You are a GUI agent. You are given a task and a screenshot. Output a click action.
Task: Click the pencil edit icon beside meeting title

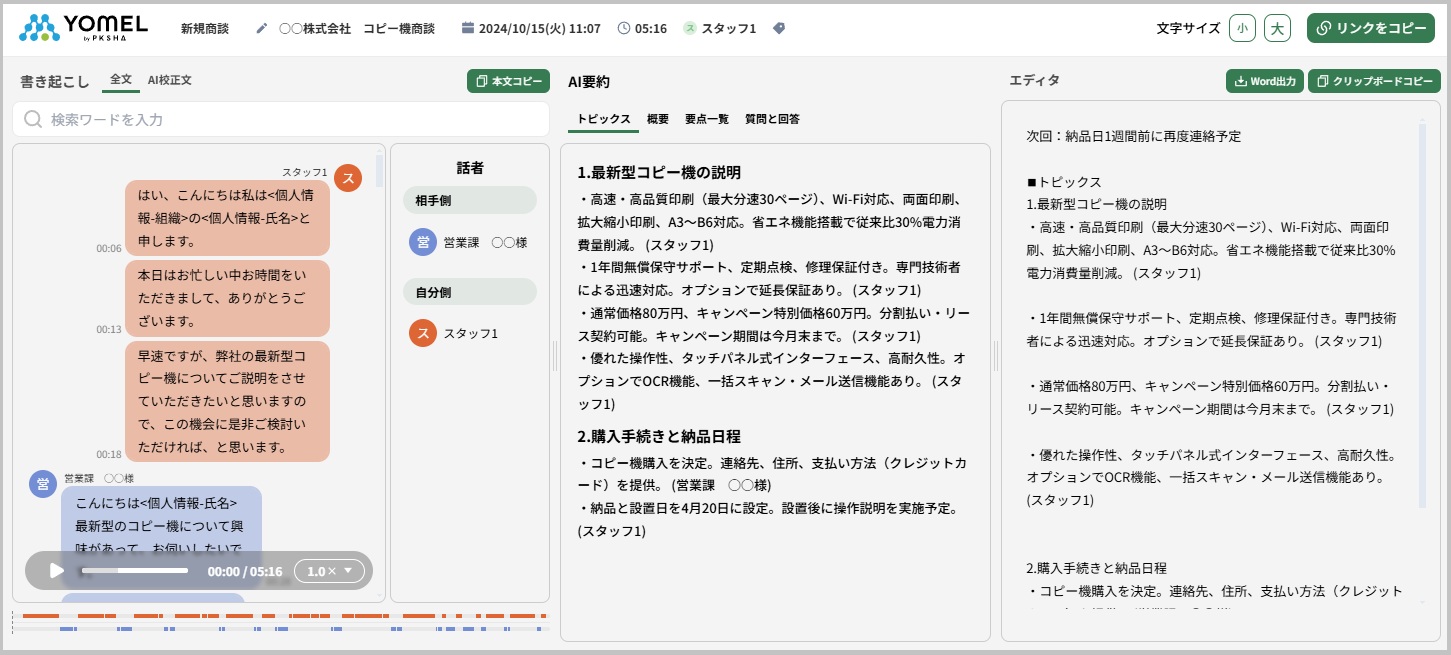point(262,28)
